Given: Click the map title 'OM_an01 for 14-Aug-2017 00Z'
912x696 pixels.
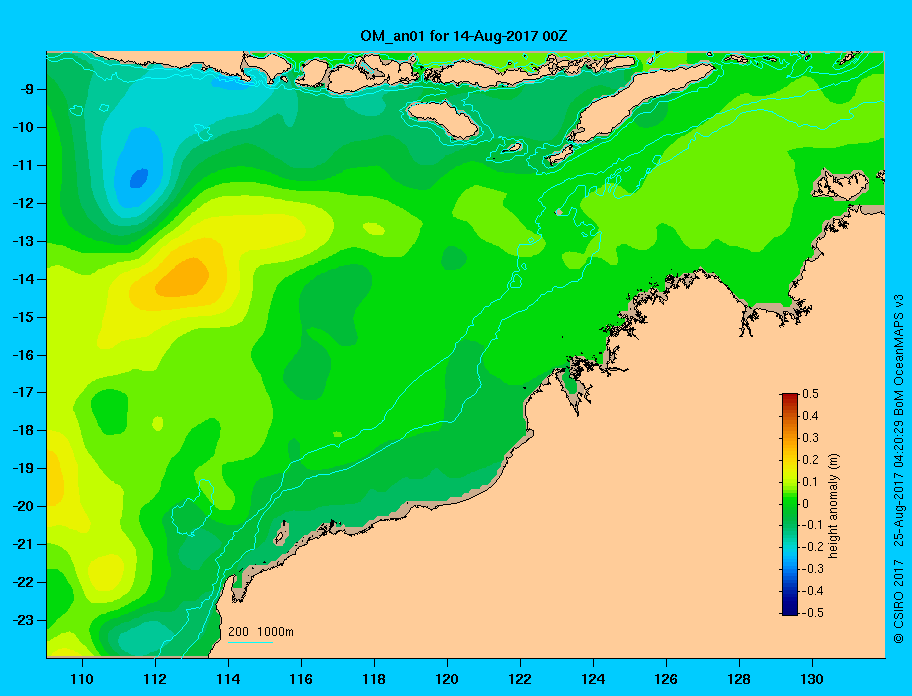Looking at the screenshot, I should coord(464,36).
